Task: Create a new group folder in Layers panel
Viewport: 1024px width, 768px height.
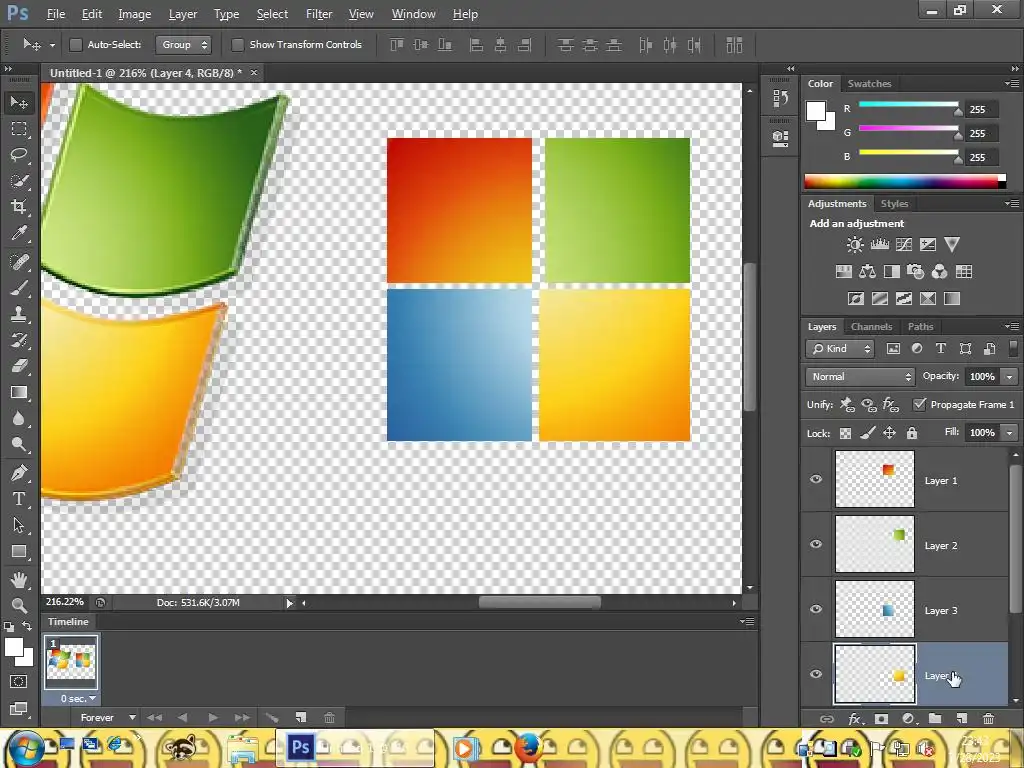Action: (x=935, y=718)
